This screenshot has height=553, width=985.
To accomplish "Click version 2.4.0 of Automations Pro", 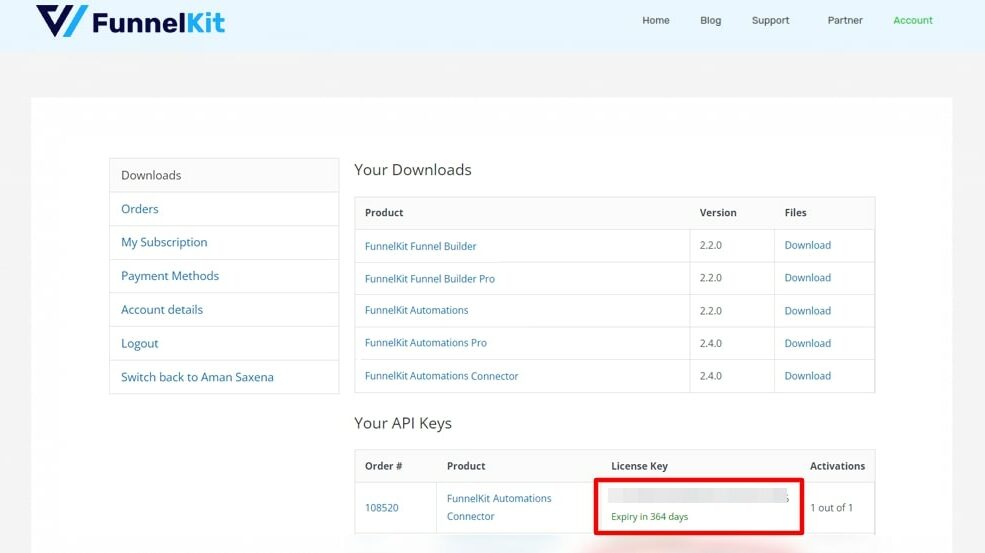I will point(710,344).
